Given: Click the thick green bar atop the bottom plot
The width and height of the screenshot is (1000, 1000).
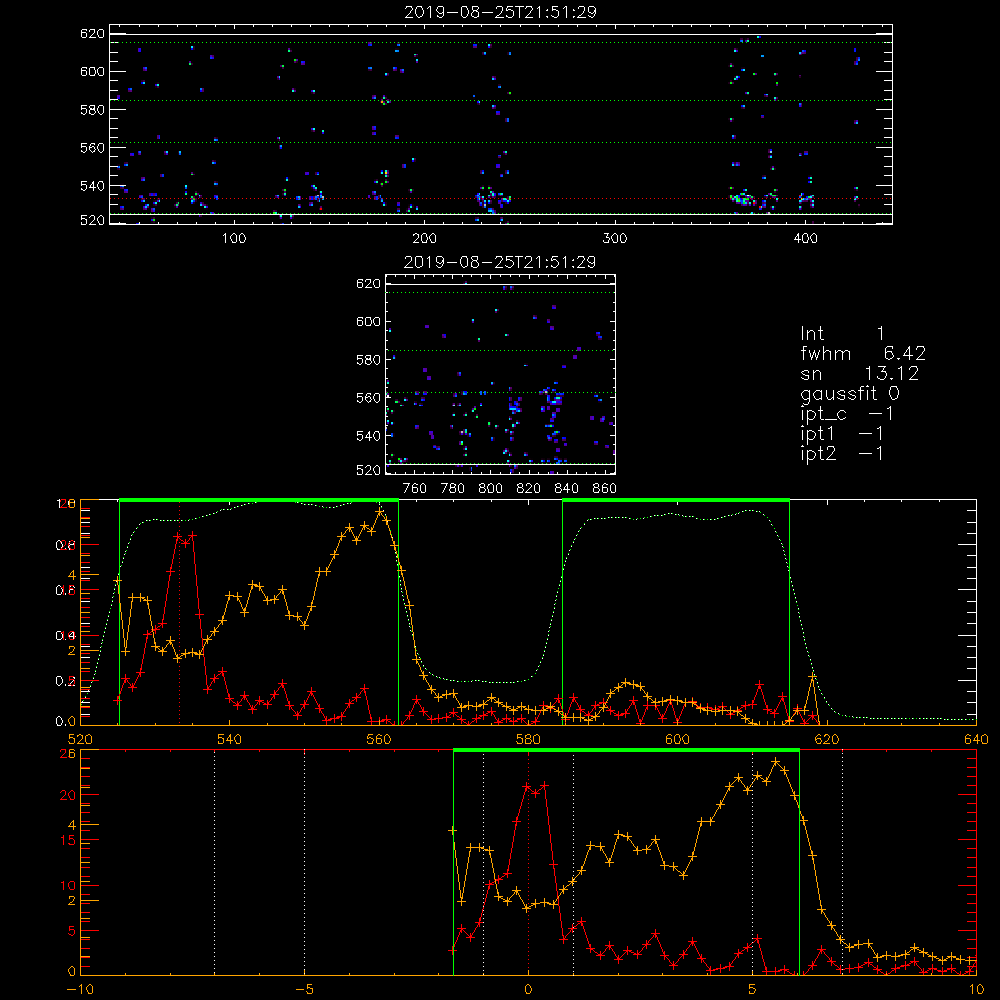Looking at the screenshot, I should (x=626, y=751).
